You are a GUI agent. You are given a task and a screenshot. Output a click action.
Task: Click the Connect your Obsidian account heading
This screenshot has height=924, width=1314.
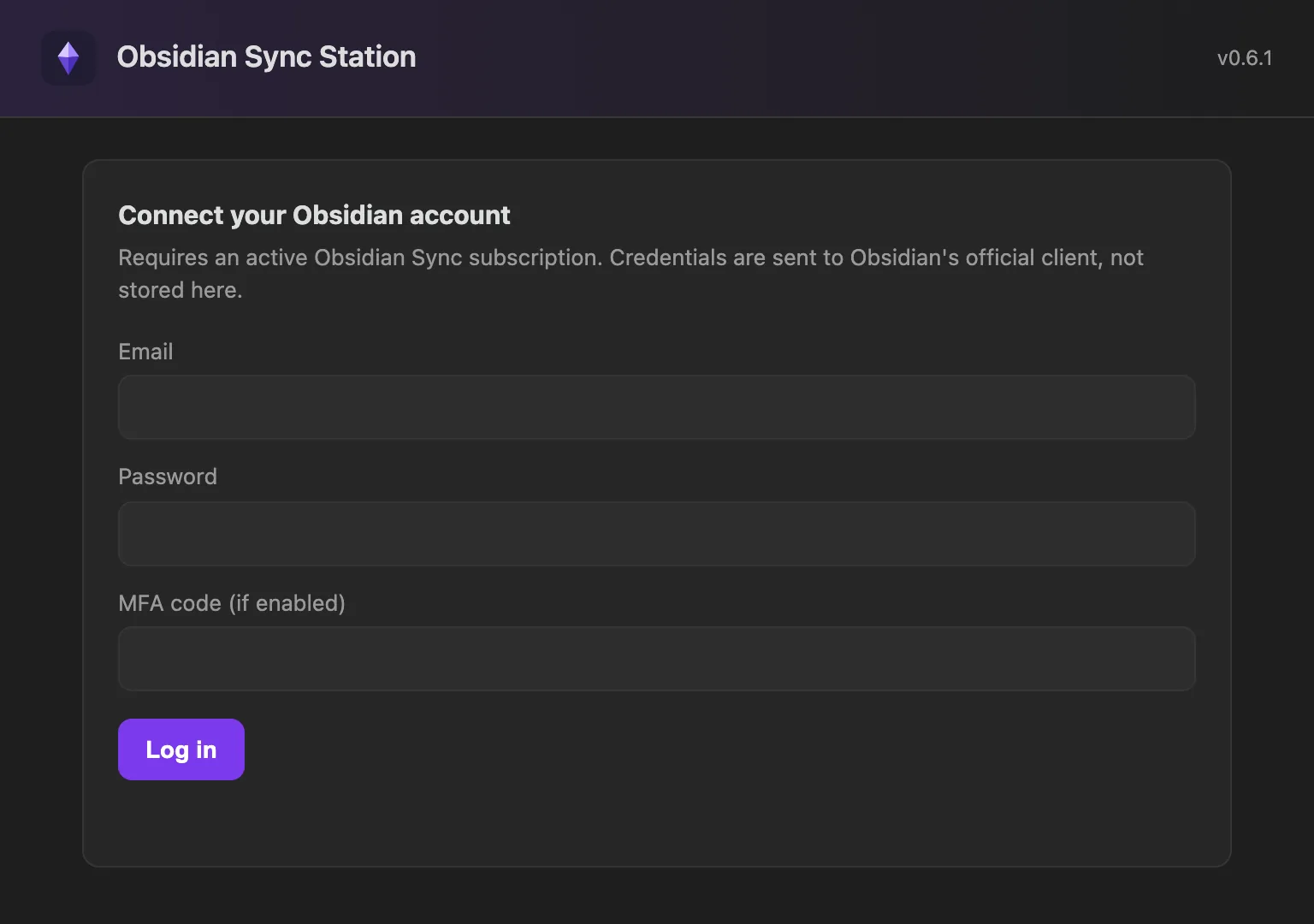[x=314, y=215]
